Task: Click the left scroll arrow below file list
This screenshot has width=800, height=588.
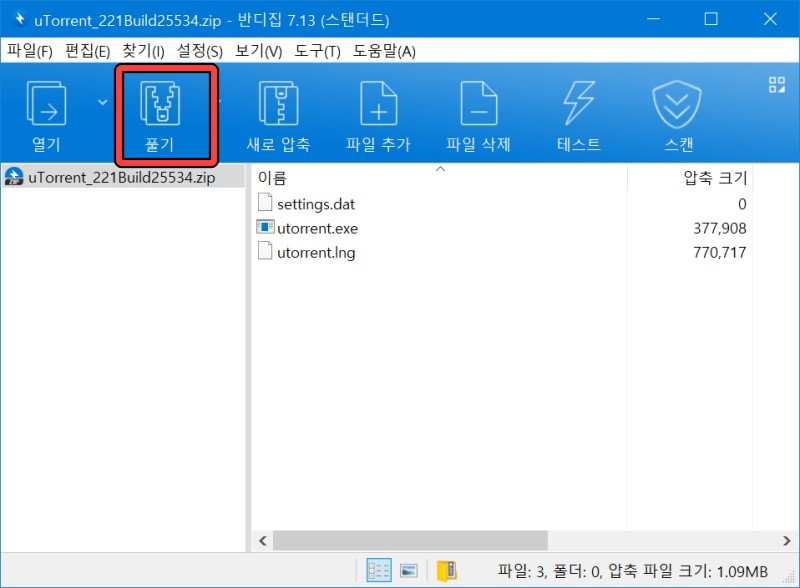Action: pyautogui.click(x=262, y=540)
